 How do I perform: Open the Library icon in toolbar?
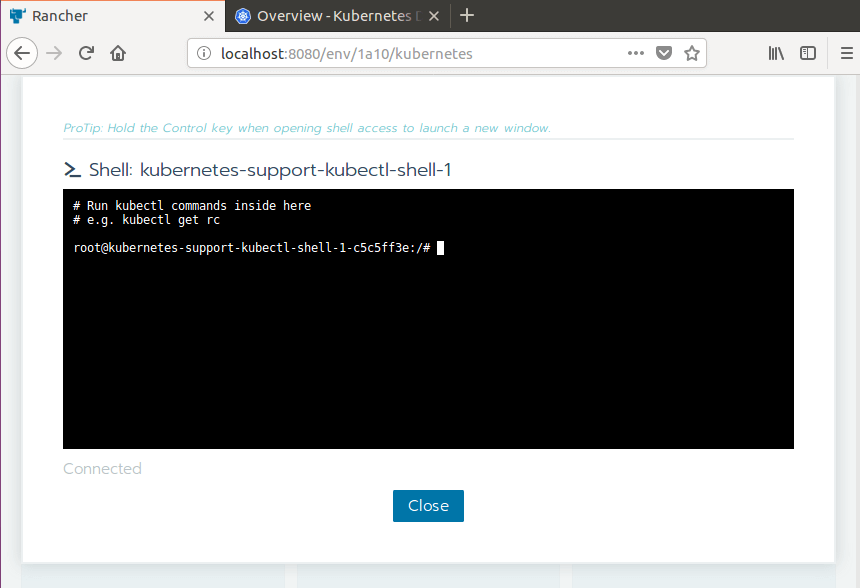tap(776, 53)
